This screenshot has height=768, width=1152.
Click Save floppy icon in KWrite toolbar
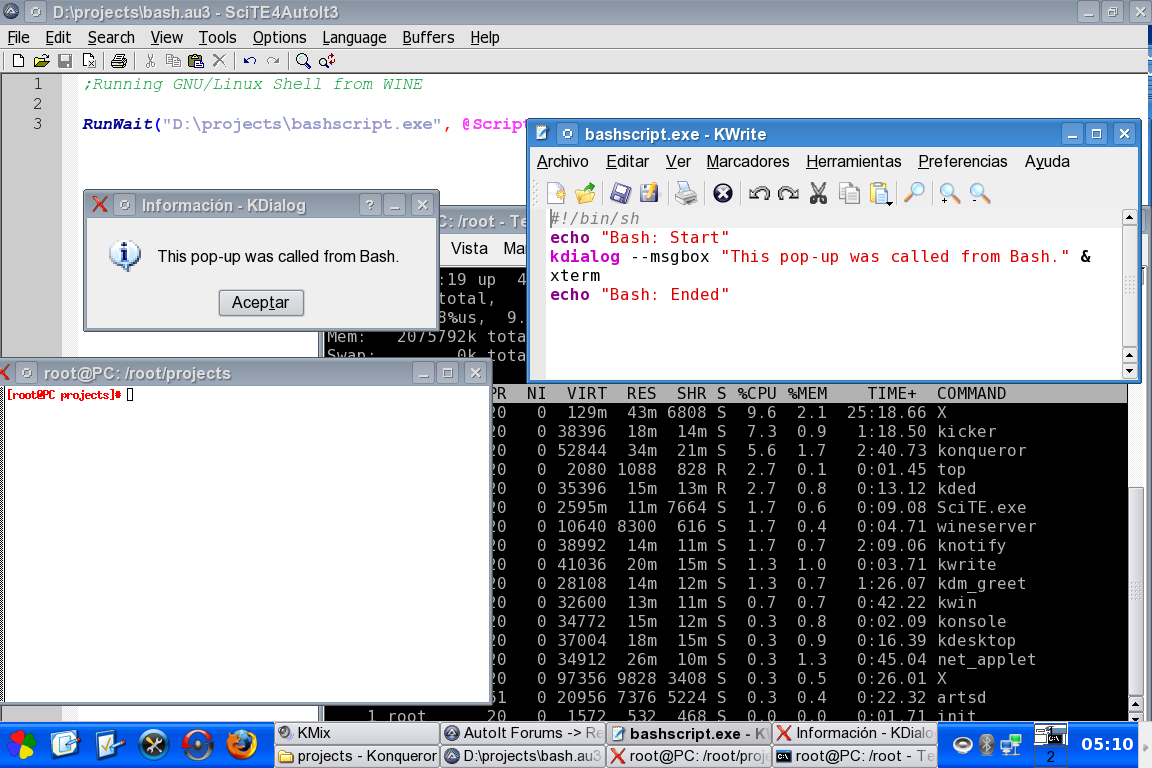click(x=620, y=193)
